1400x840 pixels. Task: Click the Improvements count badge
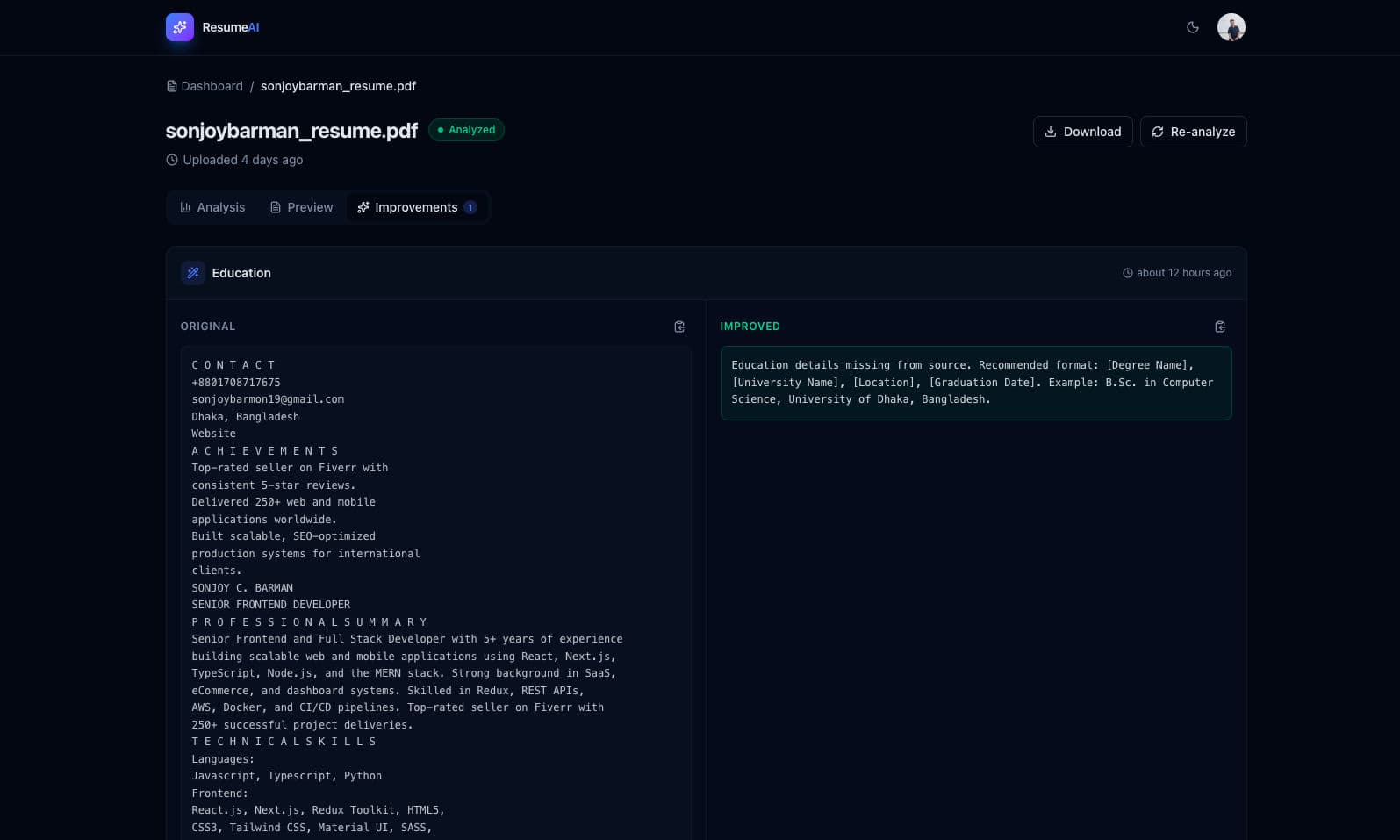pyautogui.click(x=470, y=207)
